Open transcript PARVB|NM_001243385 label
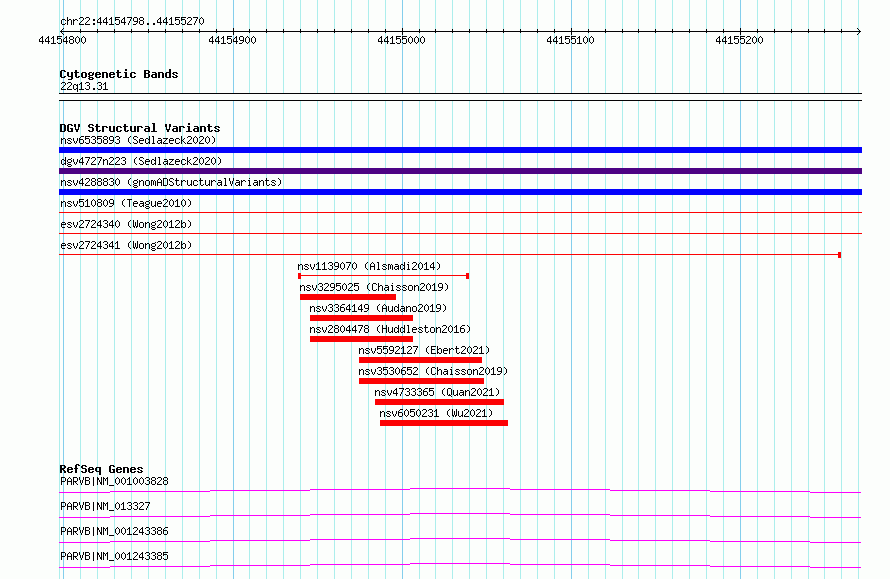Image resolution: width=890 pixels, height=579 pixels. click(x=114, y=556)
